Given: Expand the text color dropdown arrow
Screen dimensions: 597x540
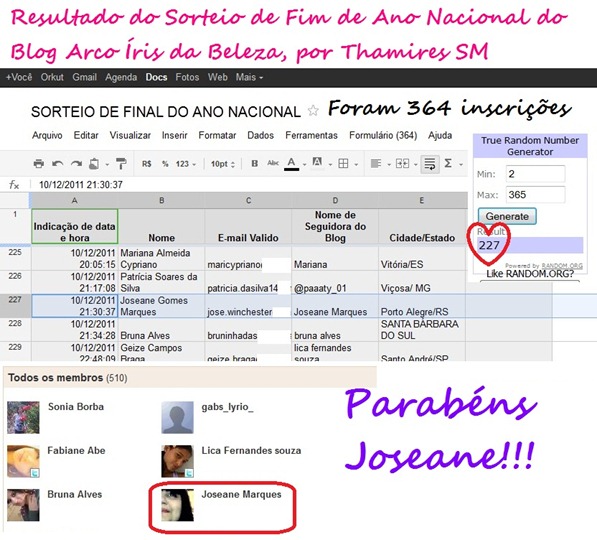Looking at the screenshot, I should point(304,165).
